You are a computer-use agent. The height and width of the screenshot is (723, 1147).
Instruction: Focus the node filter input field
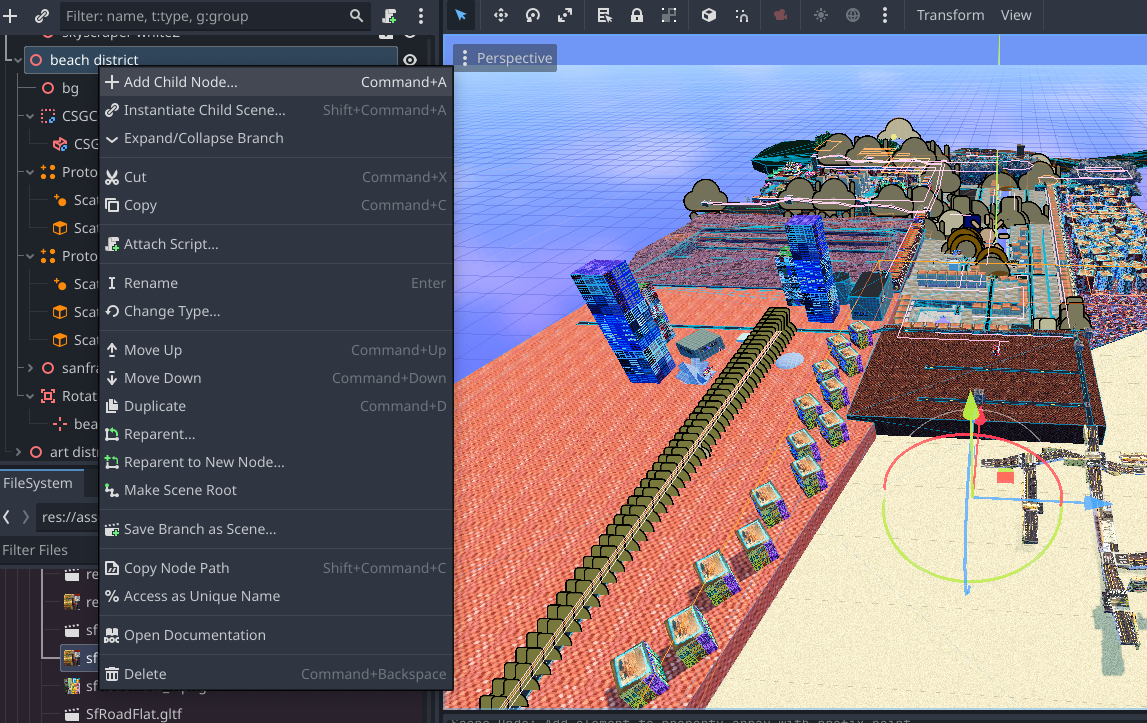(214, 15)
